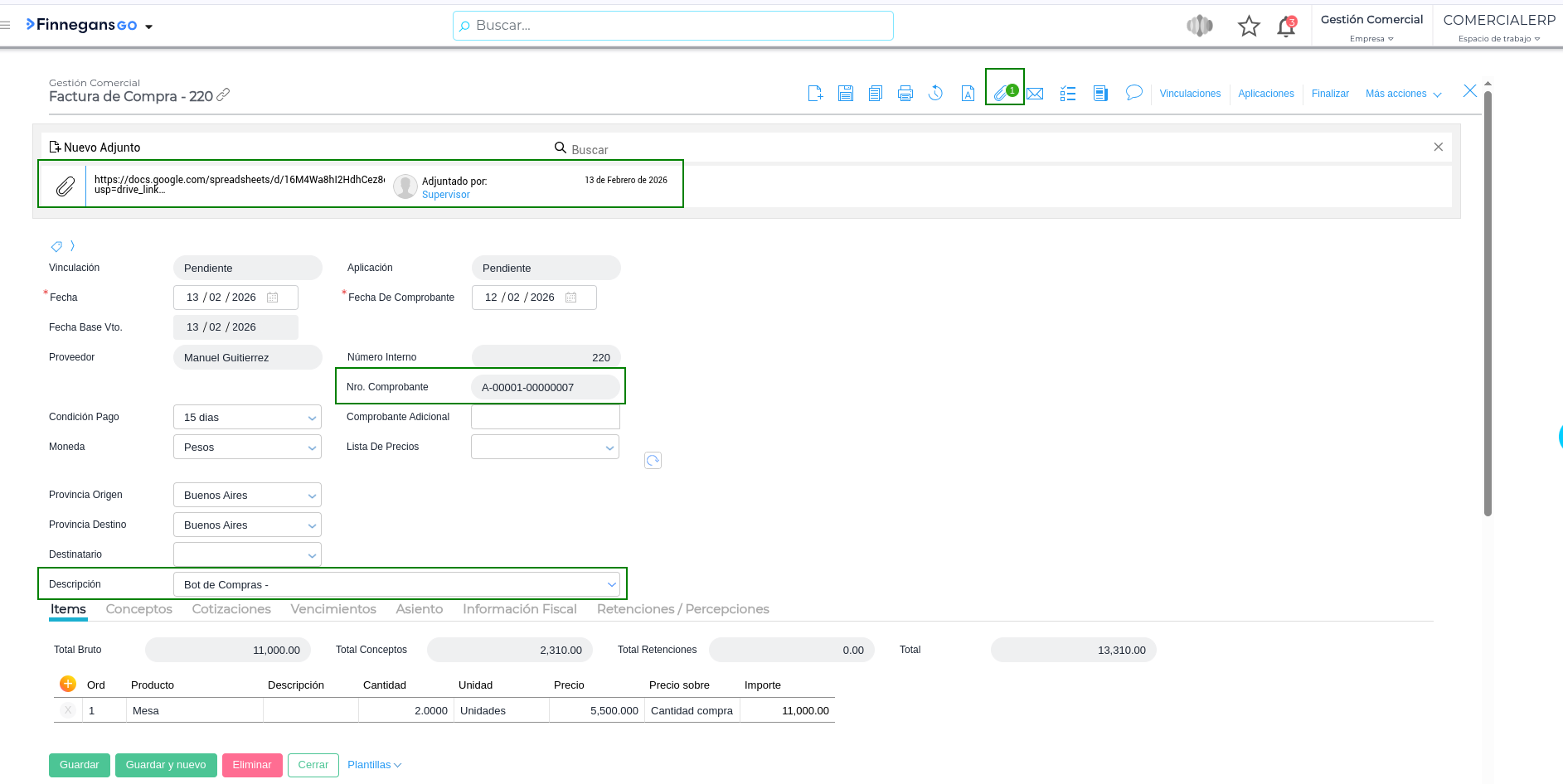The image size is (1563, 784).
Task: Click the history restore icon
Action: tap(935, 94)
